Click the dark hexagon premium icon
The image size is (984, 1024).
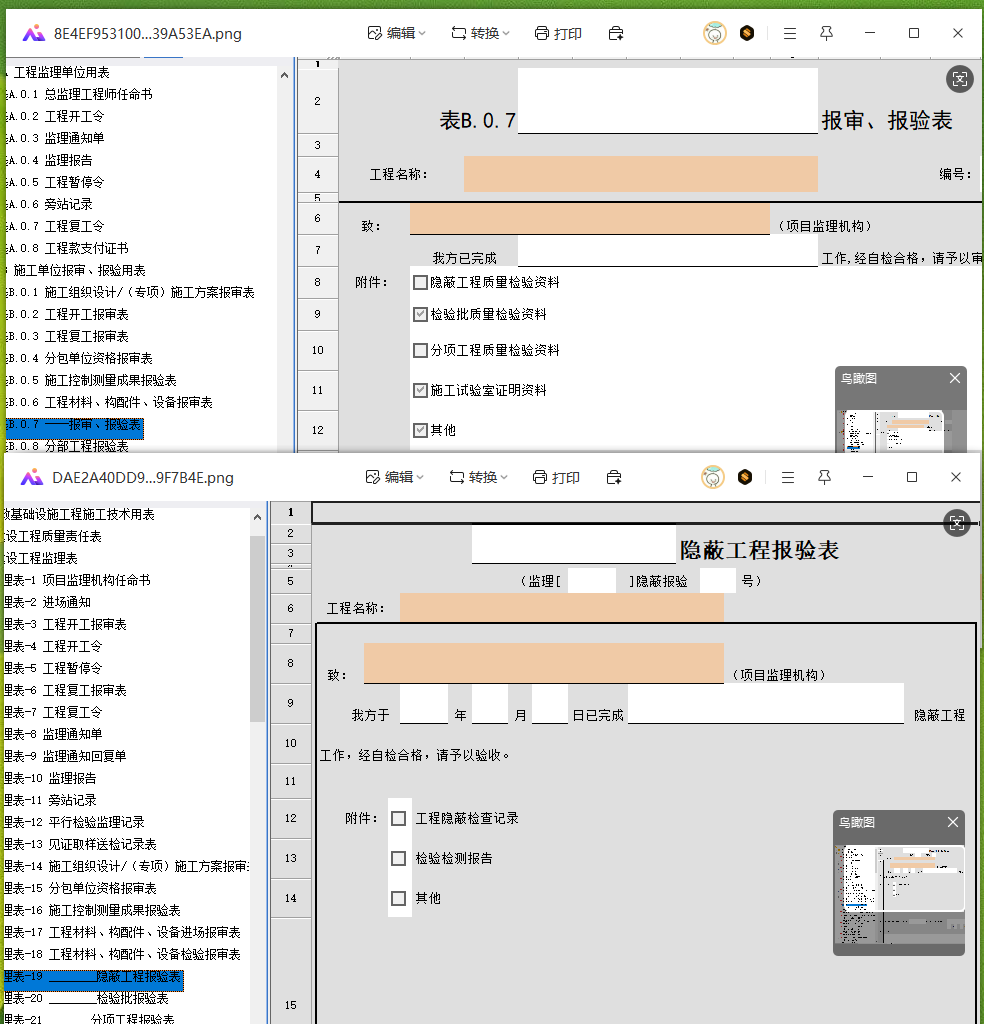(746, 32)
